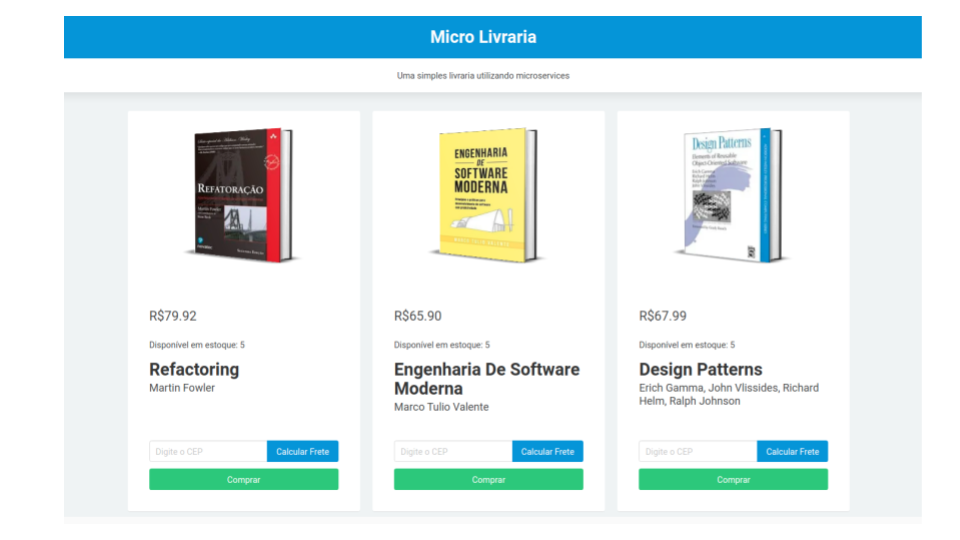This screenshot has height=540, width=960.
Task: Click the Micro Livraria header title
Action: [483, 37]
